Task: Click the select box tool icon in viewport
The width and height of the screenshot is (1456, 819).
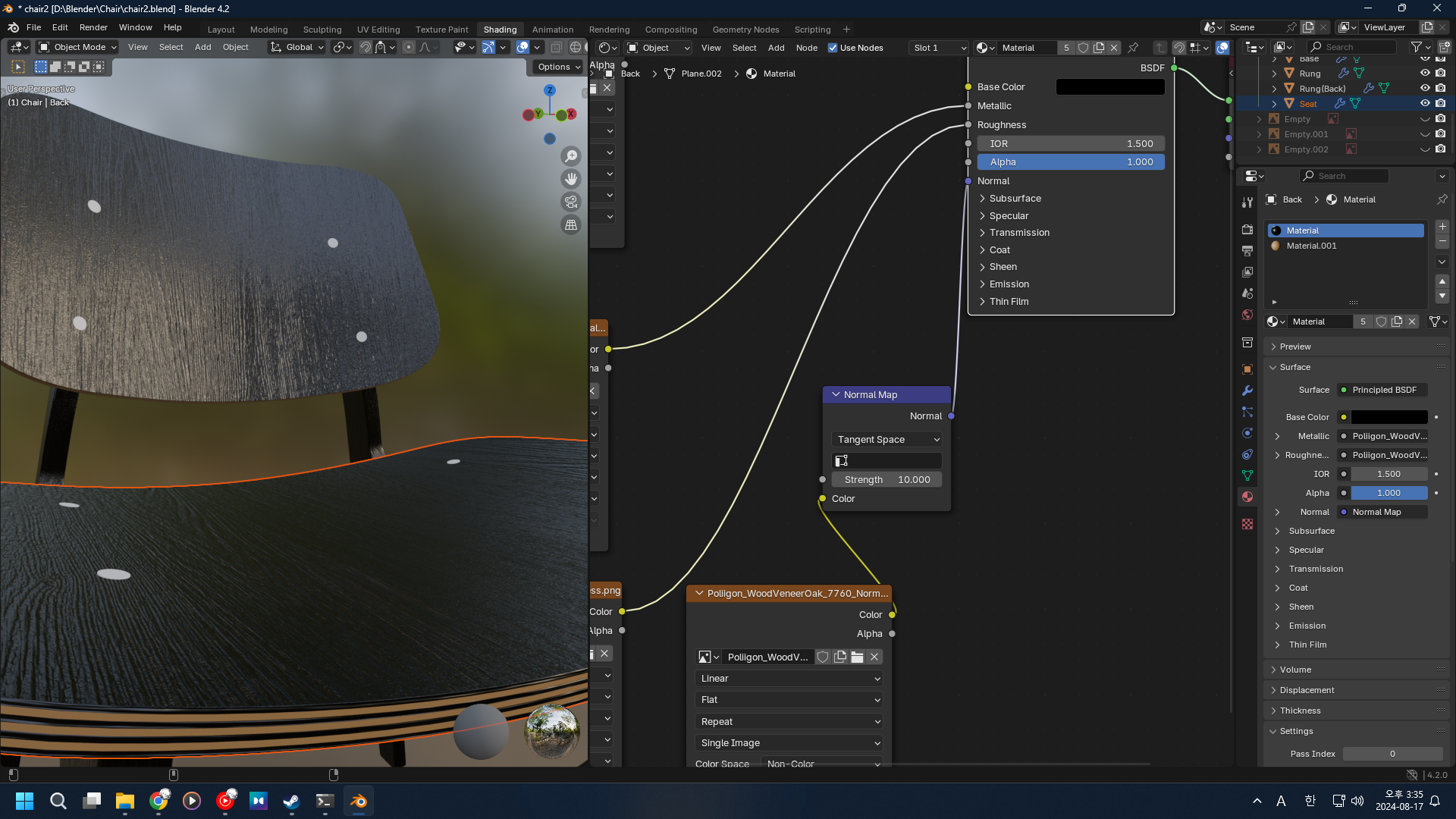Action: (x=18, y=67)
